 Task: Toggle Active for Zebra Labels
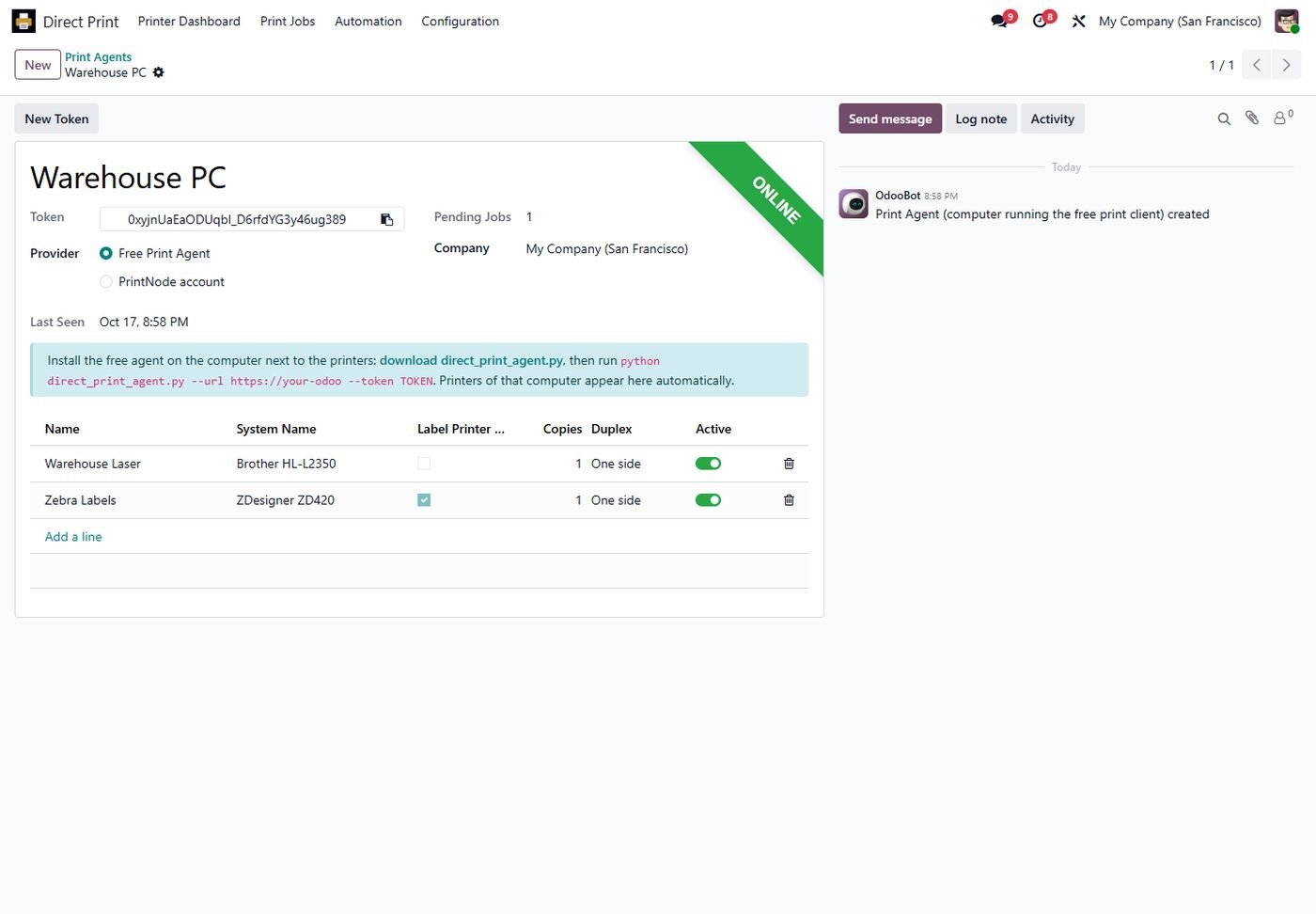708,500
